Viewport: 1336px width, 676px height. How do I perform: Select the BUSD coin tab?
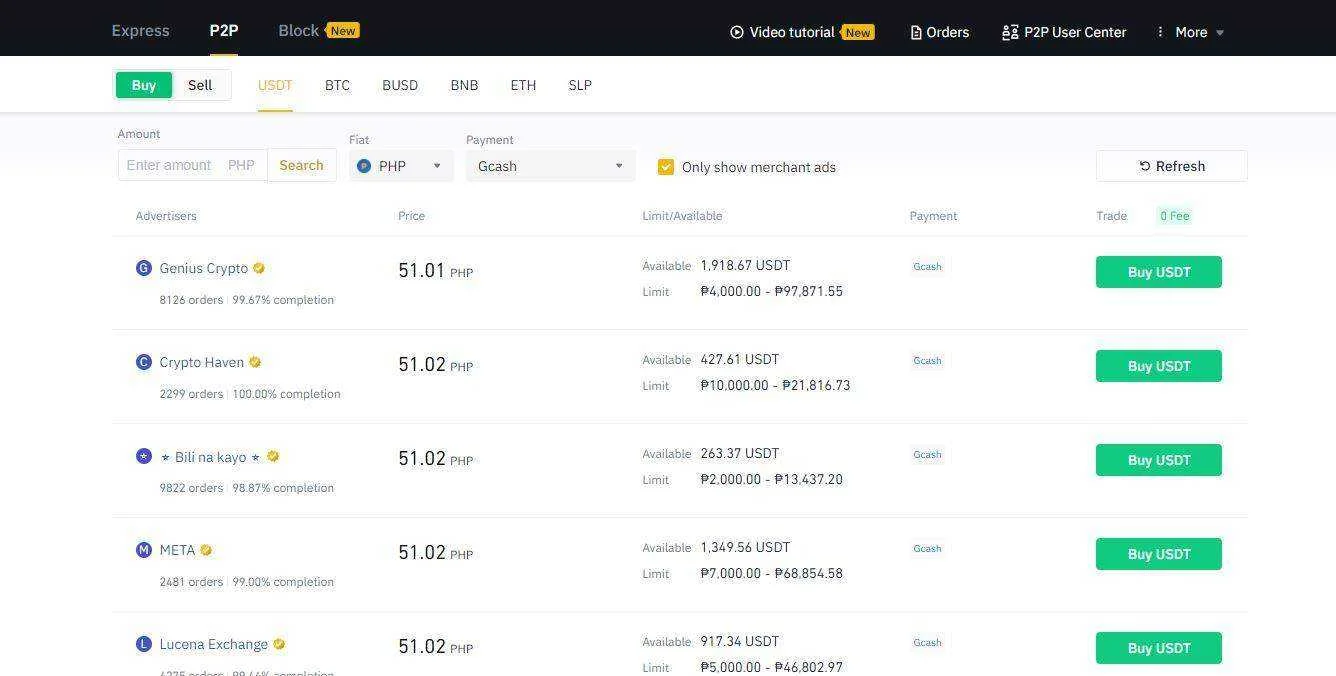click(x=400, y=85)
